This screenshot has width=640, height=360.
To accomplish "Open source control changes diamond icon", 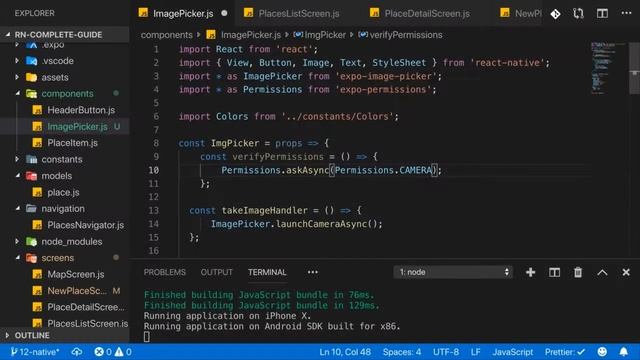I will click(555, 14).
